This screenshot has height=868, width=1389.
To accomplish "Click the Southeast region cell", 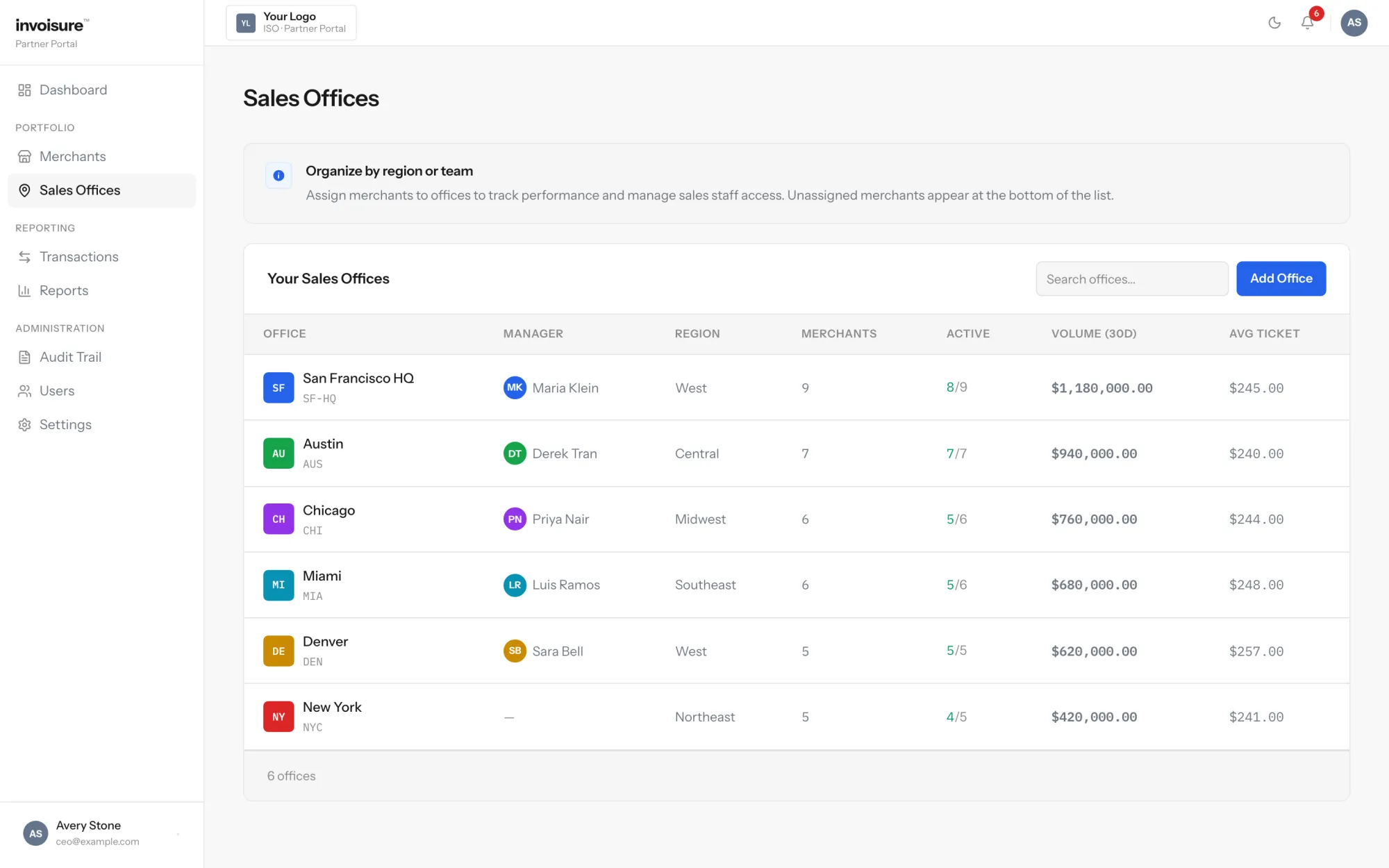I will click(705, 585).
